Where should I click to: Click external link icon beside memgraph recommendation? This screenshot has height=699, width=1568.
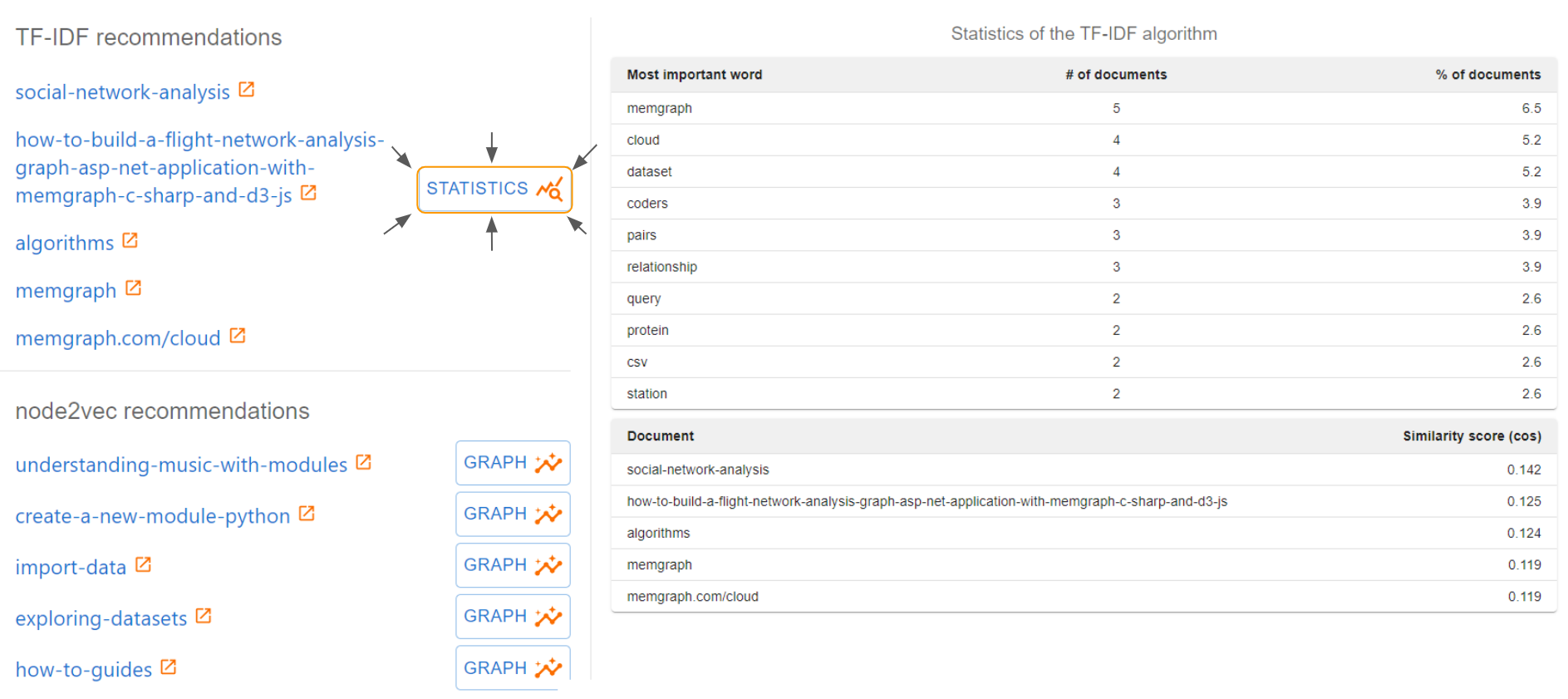click(133, 288)
